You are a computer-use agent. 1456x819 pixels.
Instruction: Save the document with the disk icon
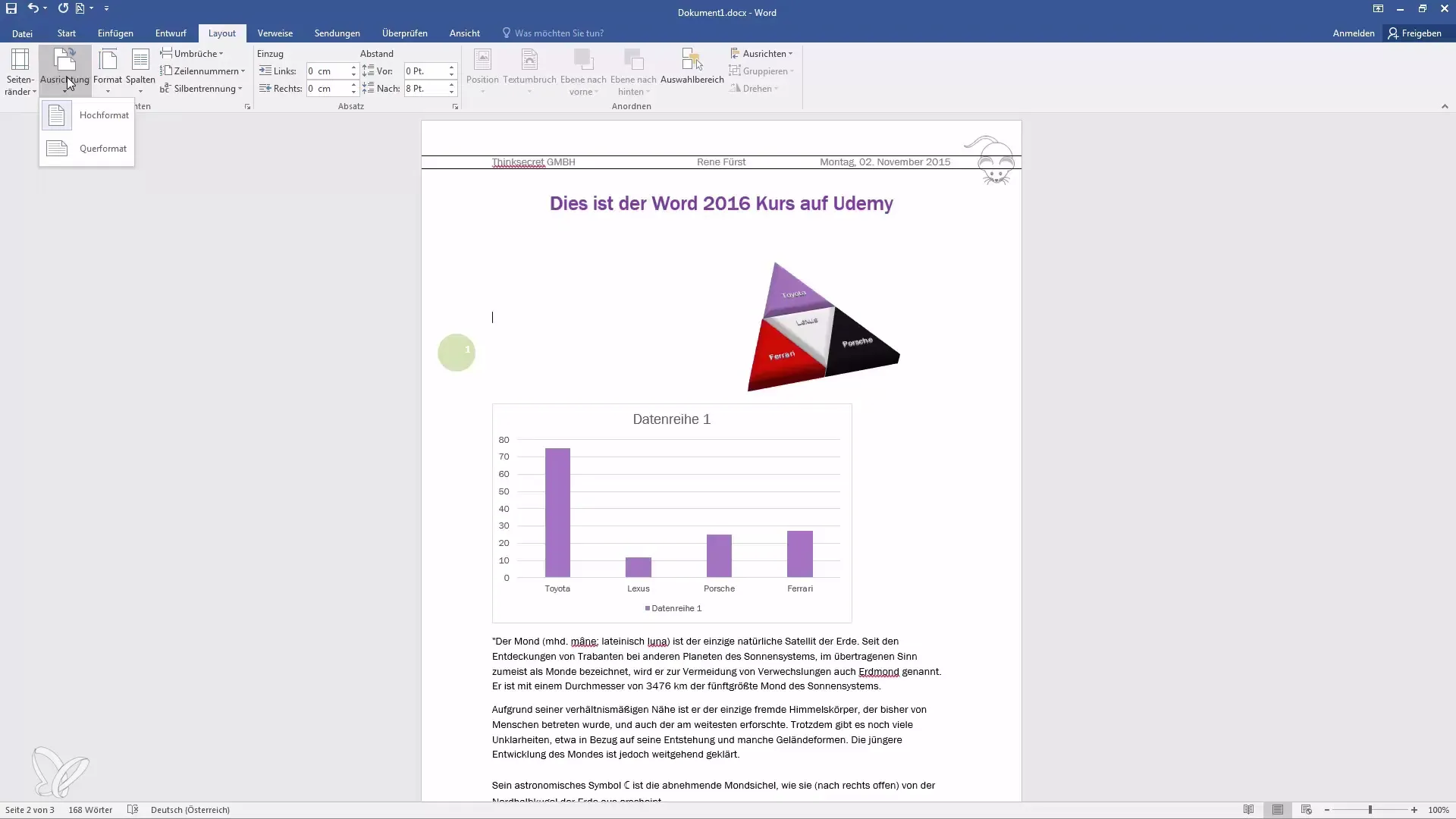pos(11,8)
